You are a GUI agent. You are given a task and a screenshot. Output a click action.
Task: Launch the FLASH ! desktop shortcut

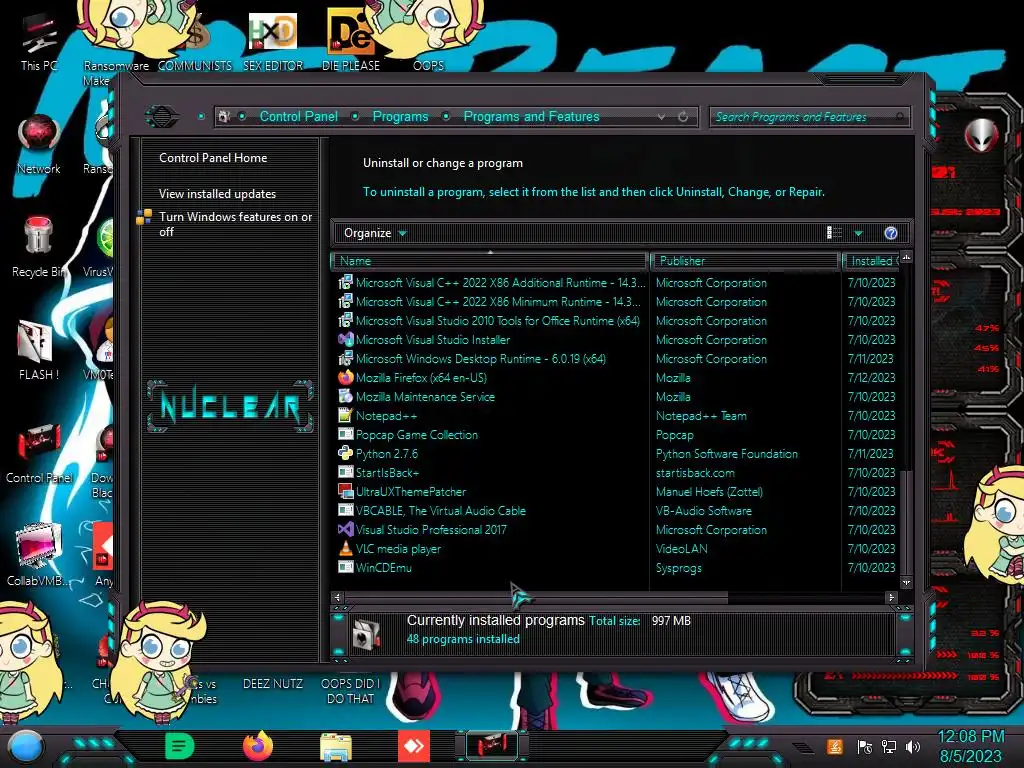39,350
